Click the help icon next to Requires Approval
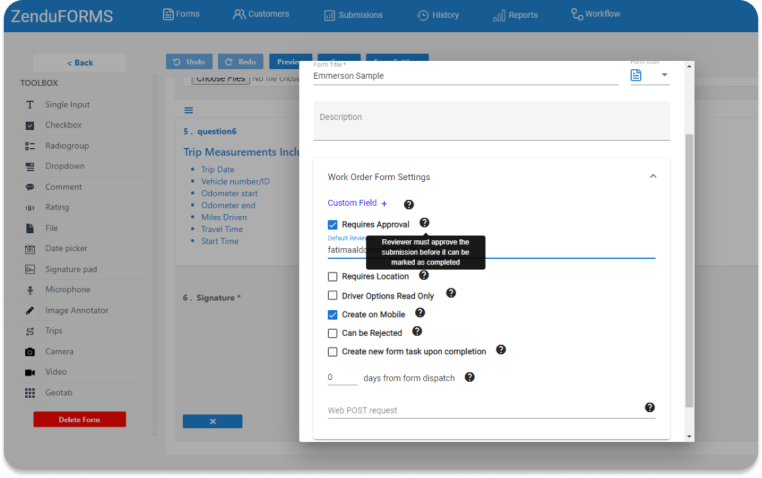 tap(424, 222)
